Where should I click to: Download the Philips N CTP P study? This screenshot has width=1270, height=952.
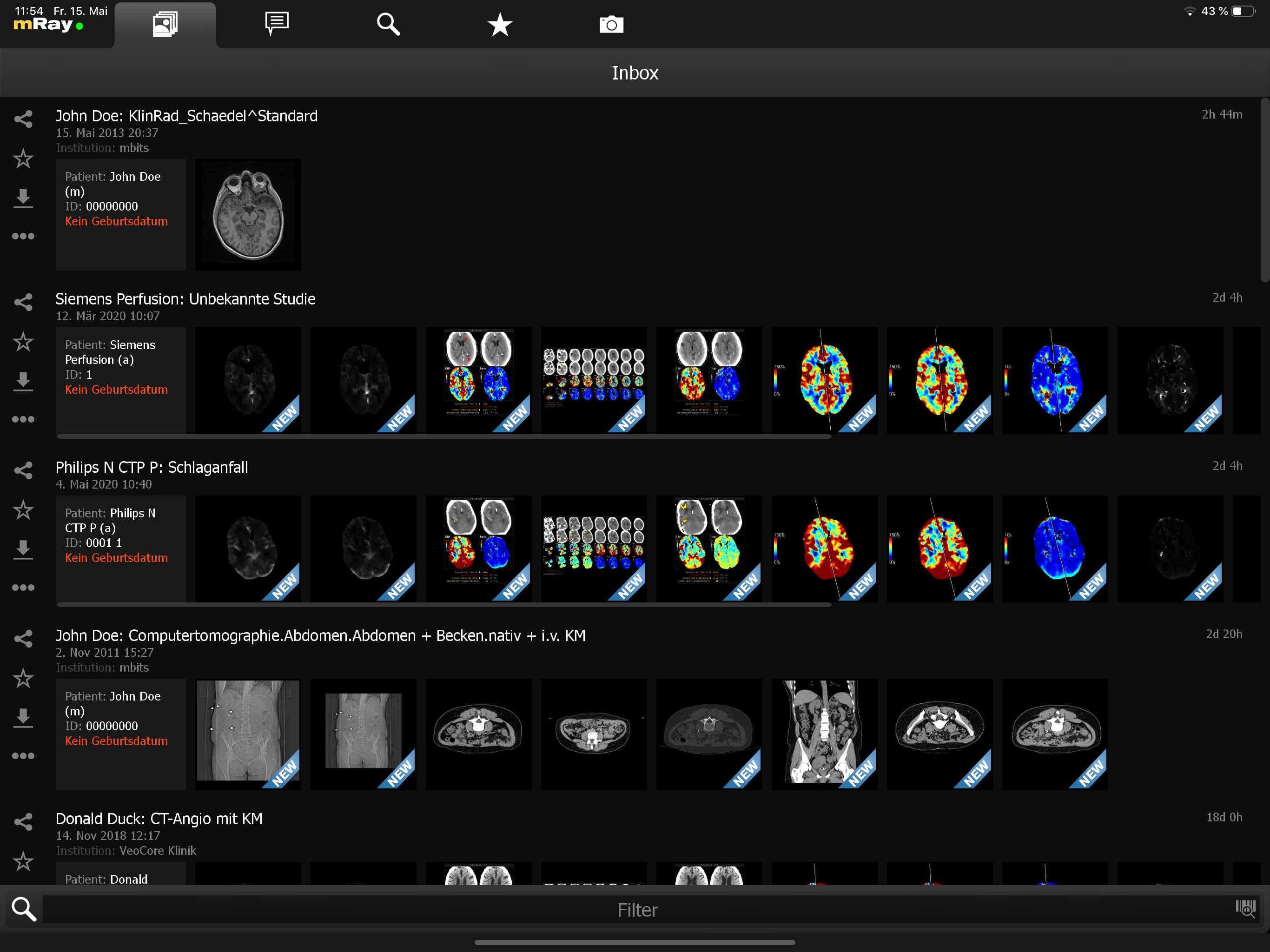tap(23, 549)
